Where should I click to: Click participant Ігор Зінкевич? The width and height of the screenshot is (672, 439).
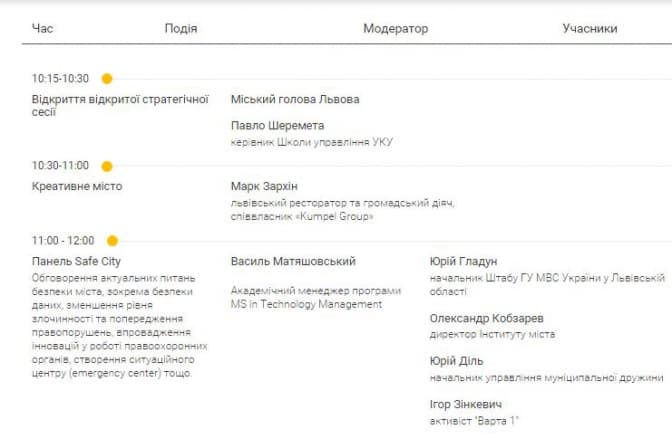click(466, 404)
